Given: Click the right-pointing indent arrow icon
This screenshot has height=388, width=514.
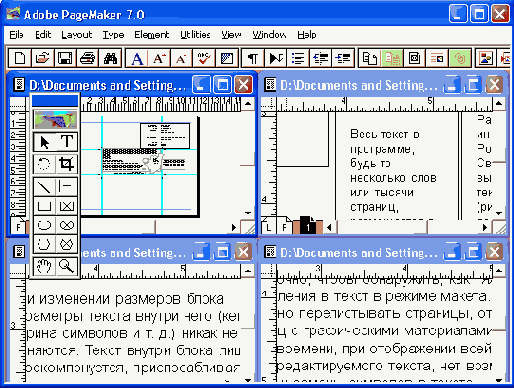Looking at the screenshot, I should [x=343, y=58].
